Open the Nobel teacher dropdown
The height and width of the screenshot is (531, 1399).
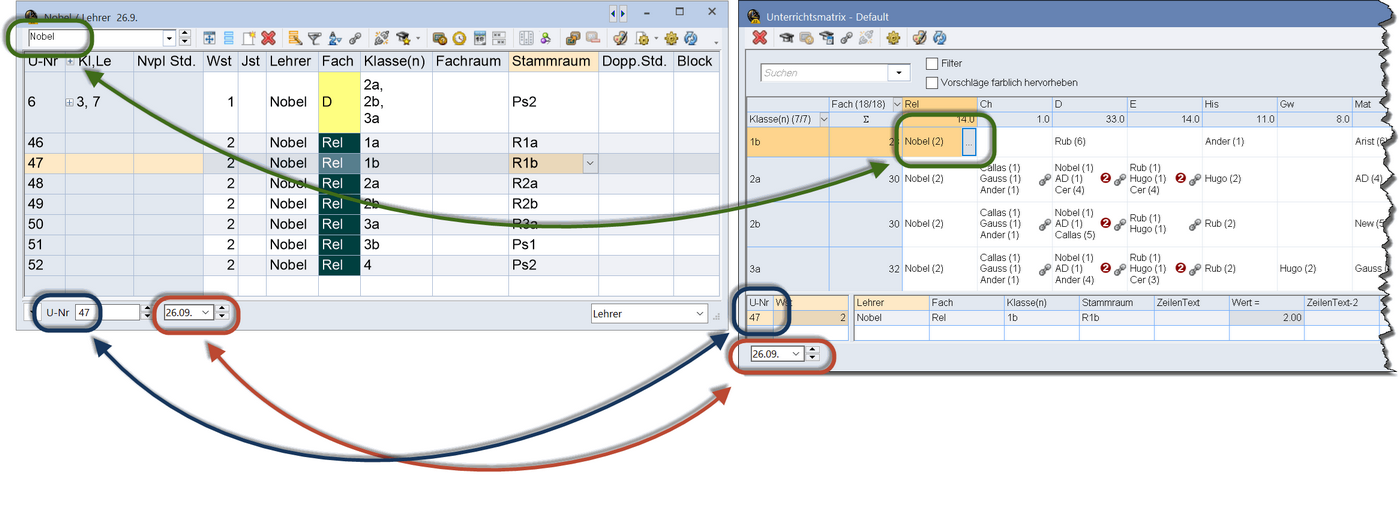169,38
